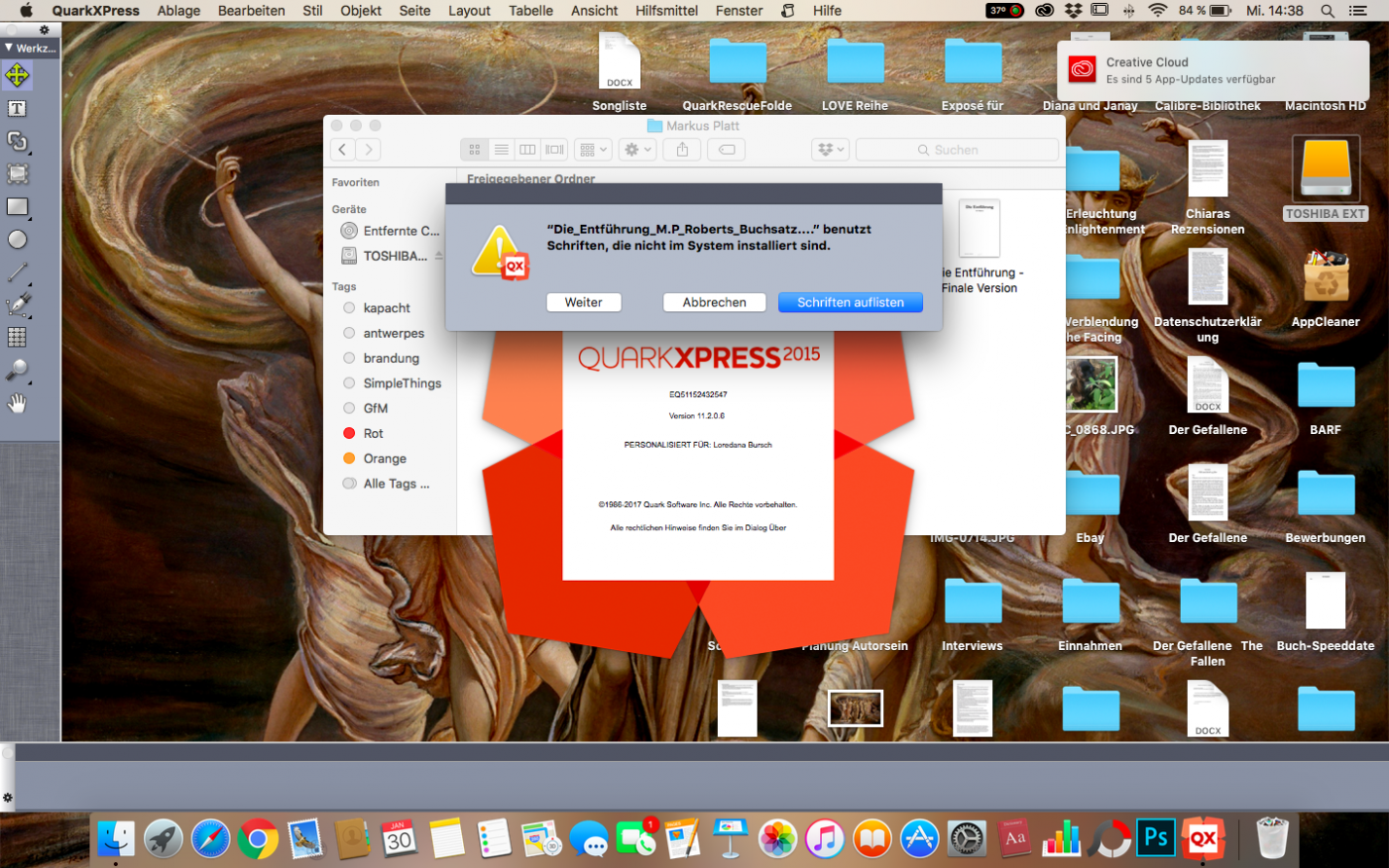Open the Ablage menu

click(x=178, y=11)
